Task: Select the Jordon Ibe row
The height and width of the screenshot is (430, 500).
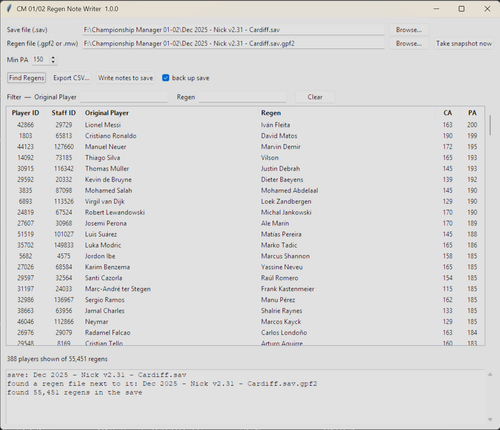Action: click(x=245, y=256)
